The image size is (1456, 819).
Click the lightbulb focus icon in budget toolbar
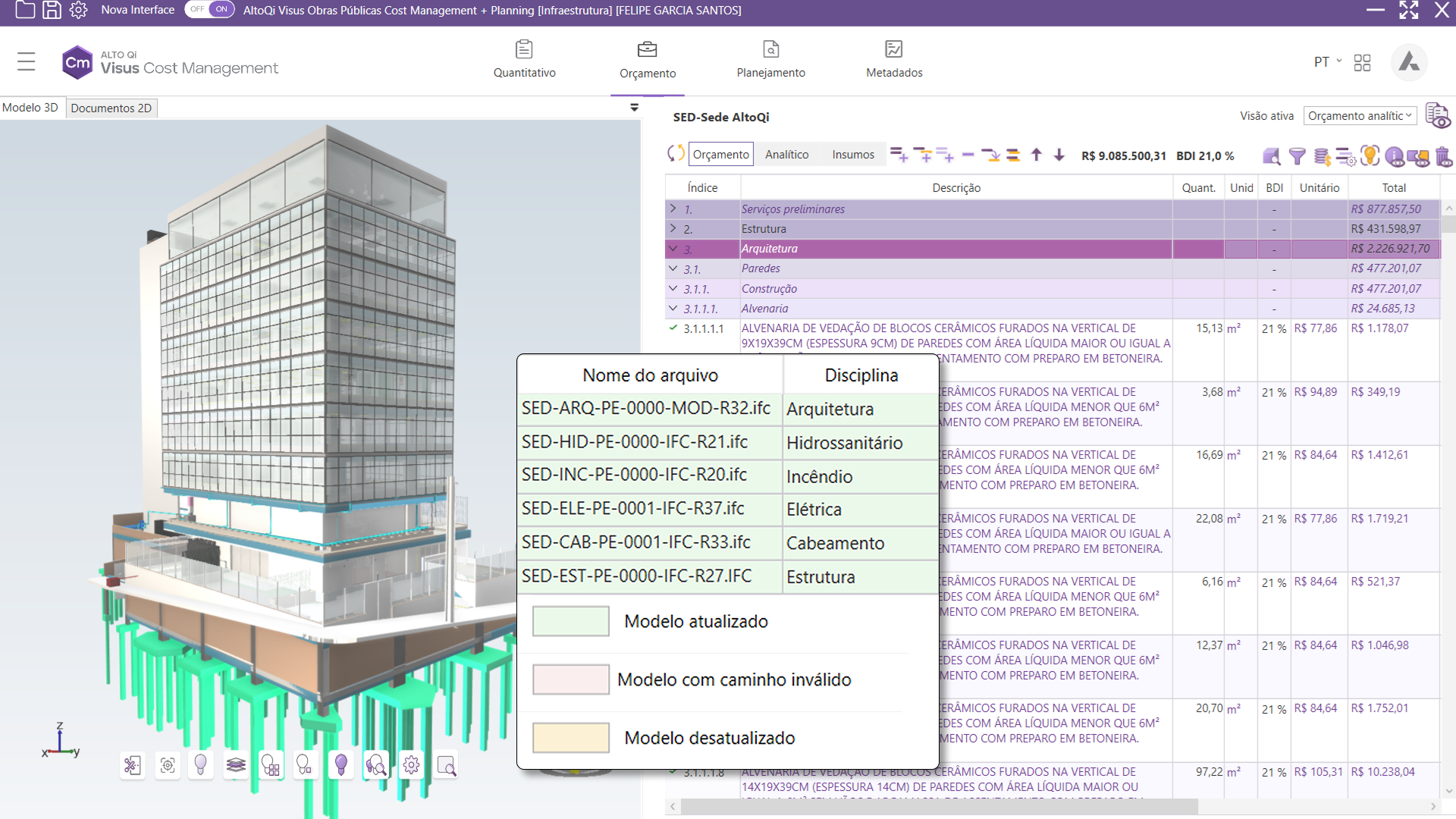(x=1370, y=155)
